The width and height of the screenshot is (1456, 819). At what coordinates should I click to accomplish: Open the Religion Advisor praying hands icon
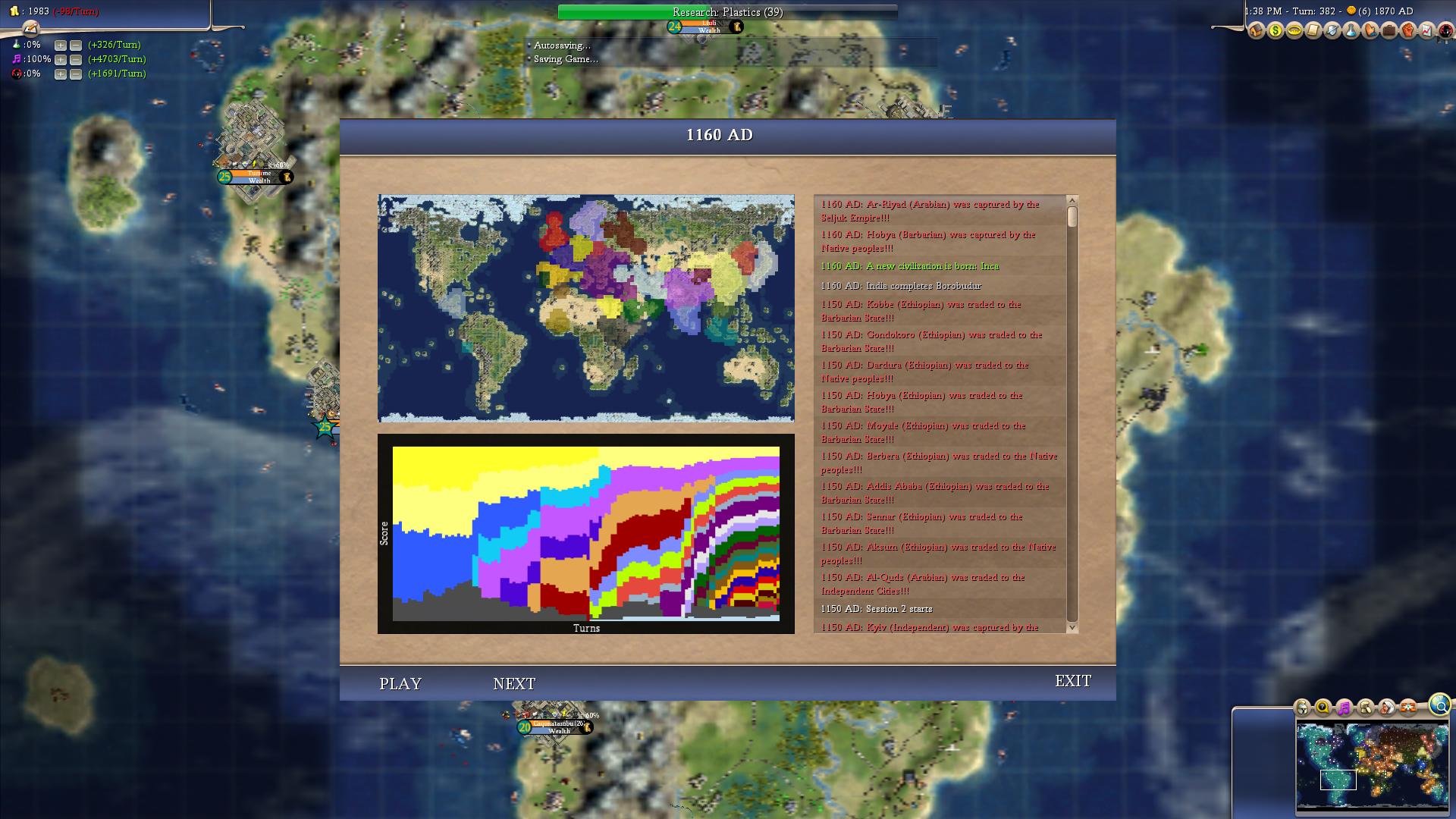1370,30
